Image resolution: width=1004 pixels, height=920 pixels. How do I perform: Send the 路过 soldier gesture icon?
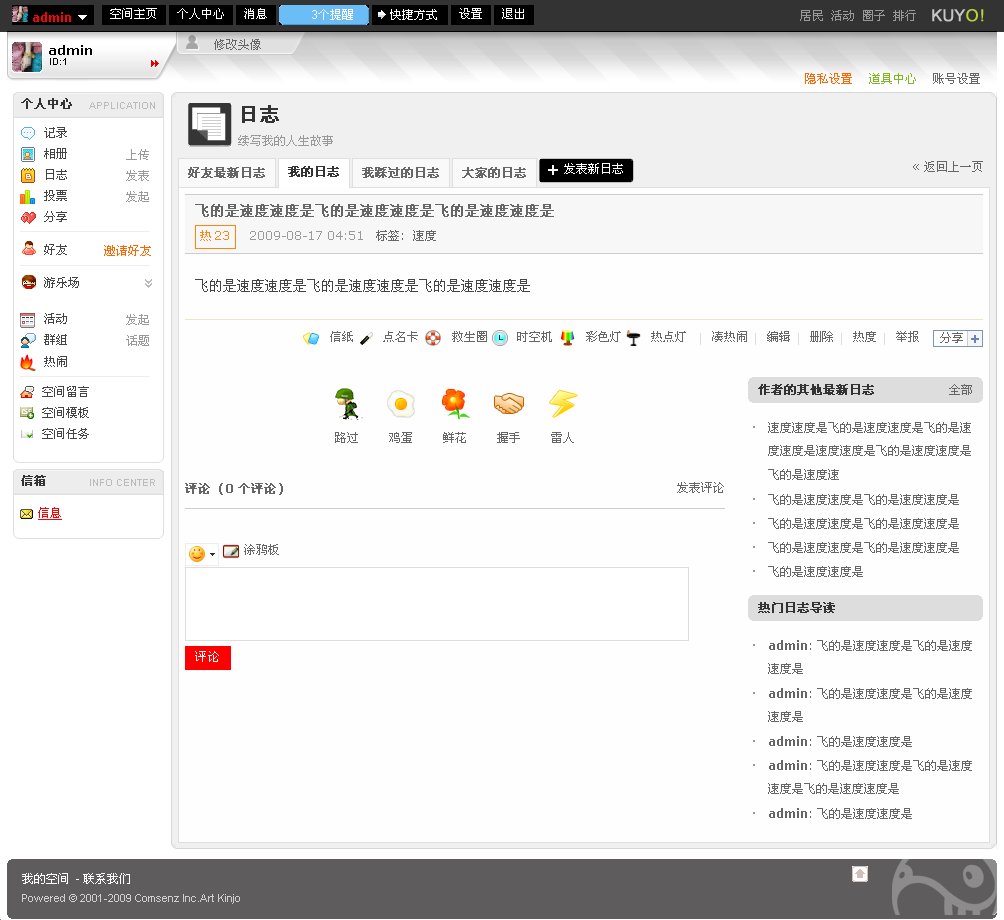[346, 404]
